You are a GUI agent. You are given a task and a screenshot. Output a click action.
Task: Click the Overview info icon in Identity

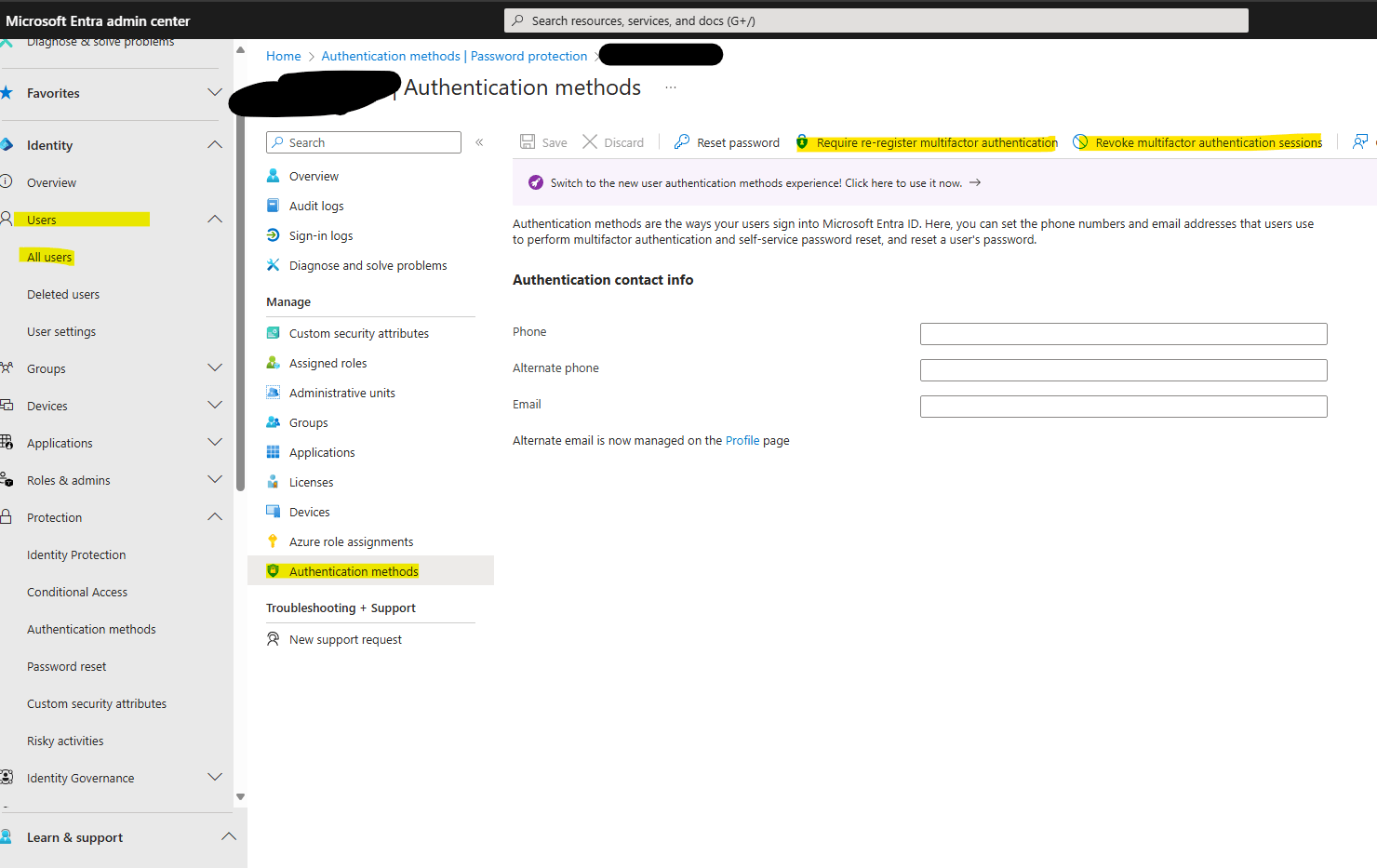(6, 182)
